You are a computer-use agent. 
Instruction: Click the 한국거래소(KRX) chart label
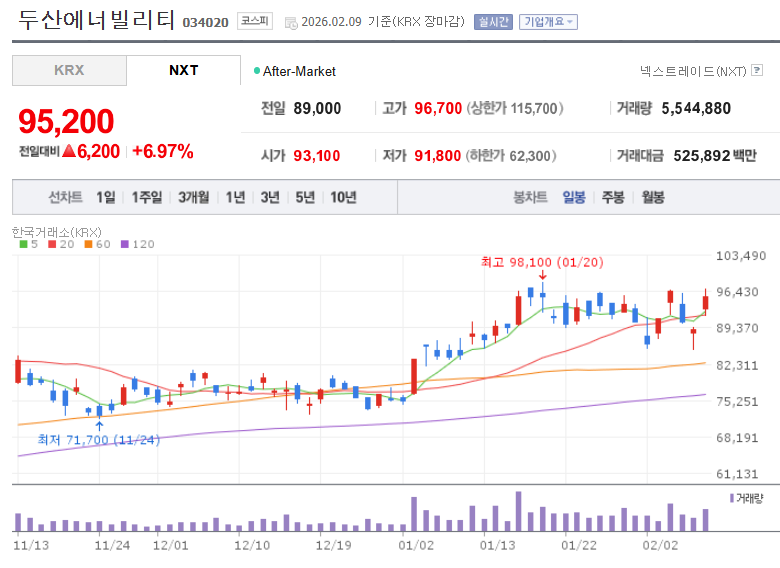click(57, 232)
